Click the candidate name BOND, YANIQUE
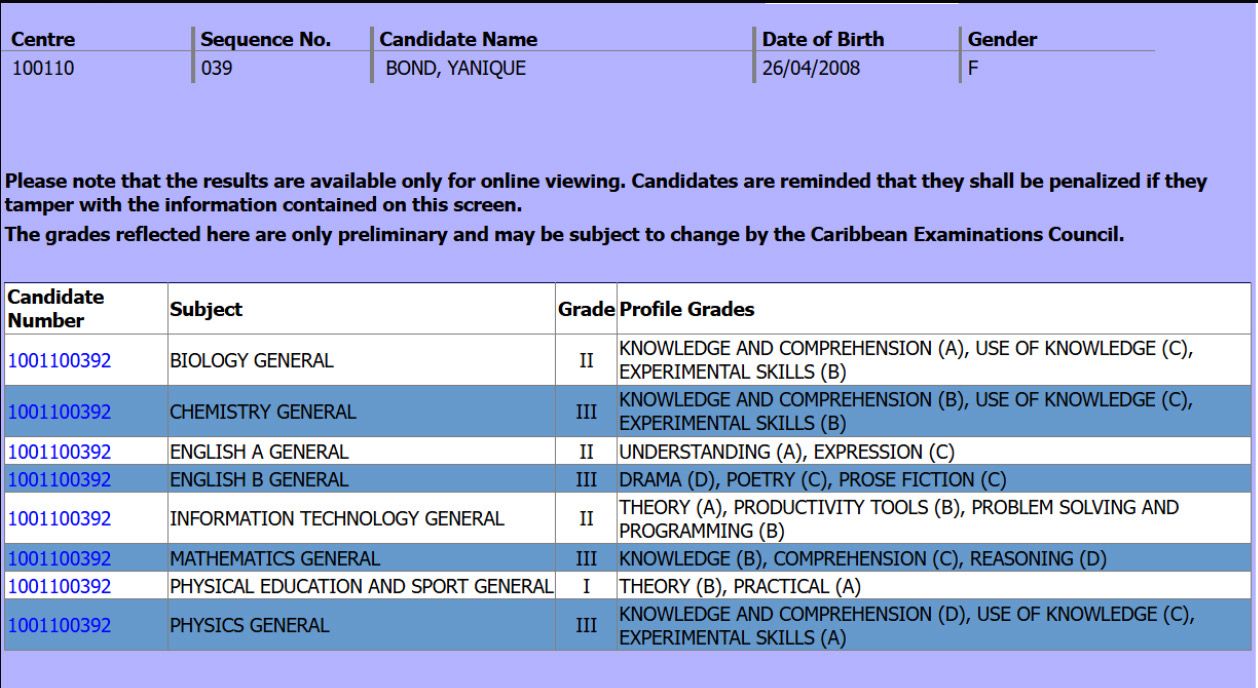The image size is (1258, 688). [455, 70]
